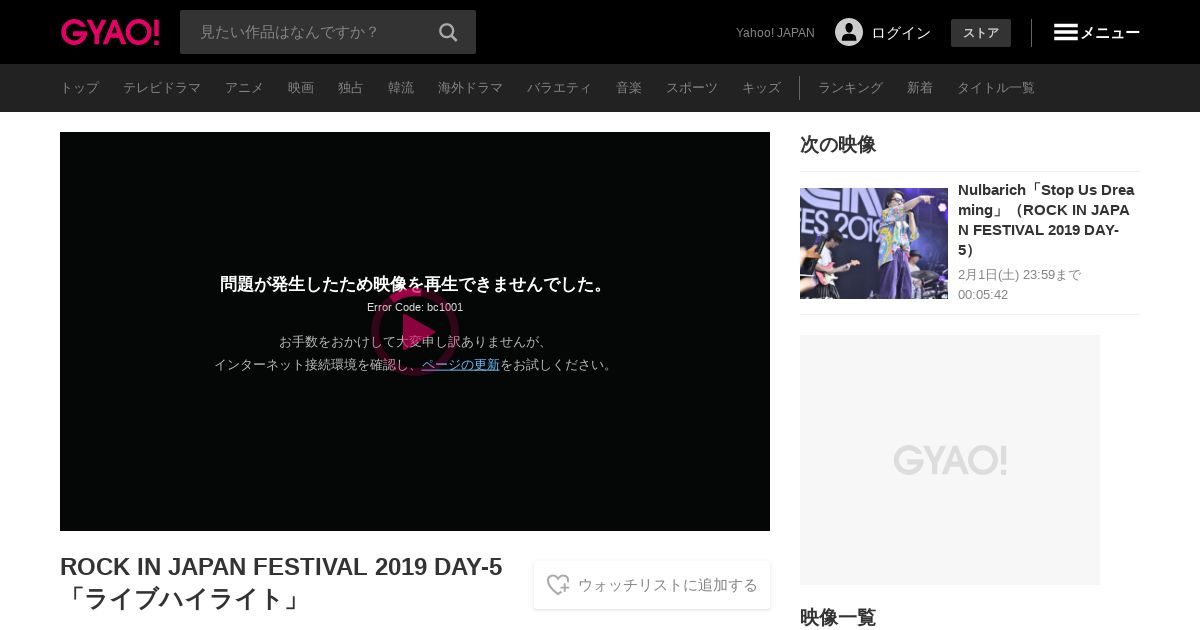This screenshot has width=1200, height=630.
Task: Click the search magnifier icon
Action: click(x=448, y=32)
